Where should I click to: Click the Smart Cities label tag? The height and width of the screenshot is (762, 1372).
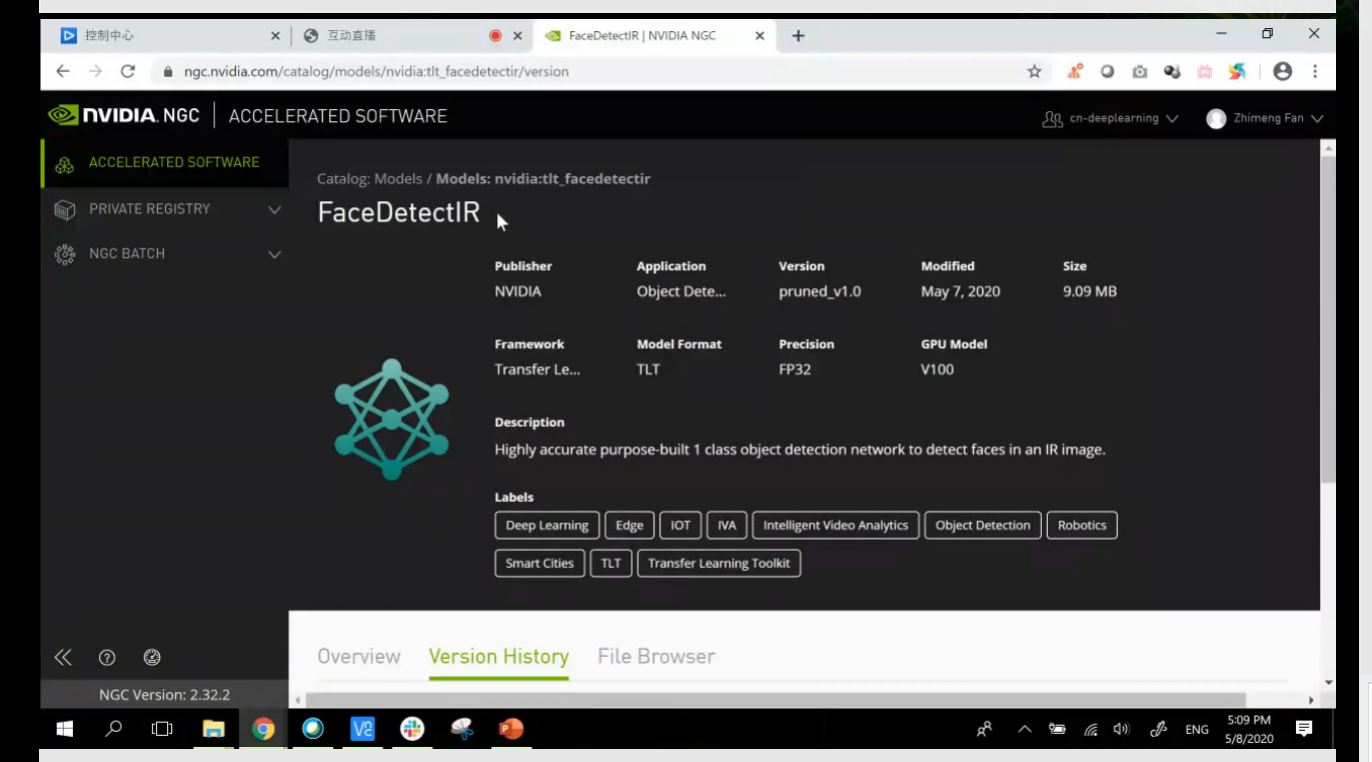(540, 563)
